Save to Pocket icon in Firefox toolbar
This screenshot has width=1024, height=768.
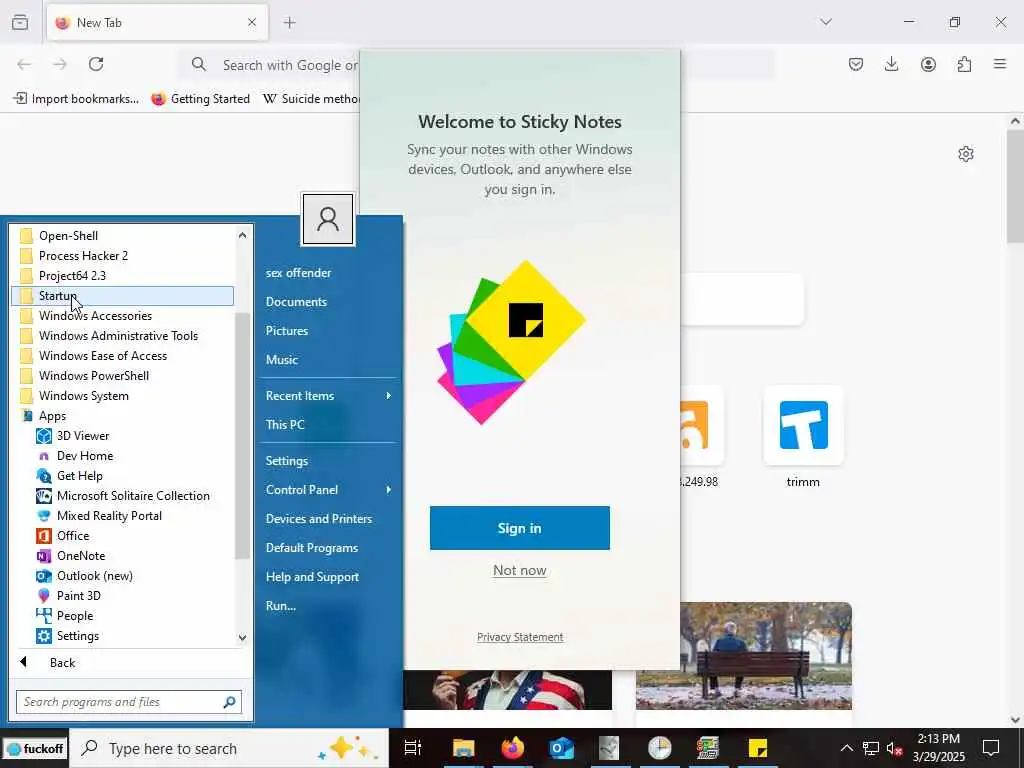(856, 64)
